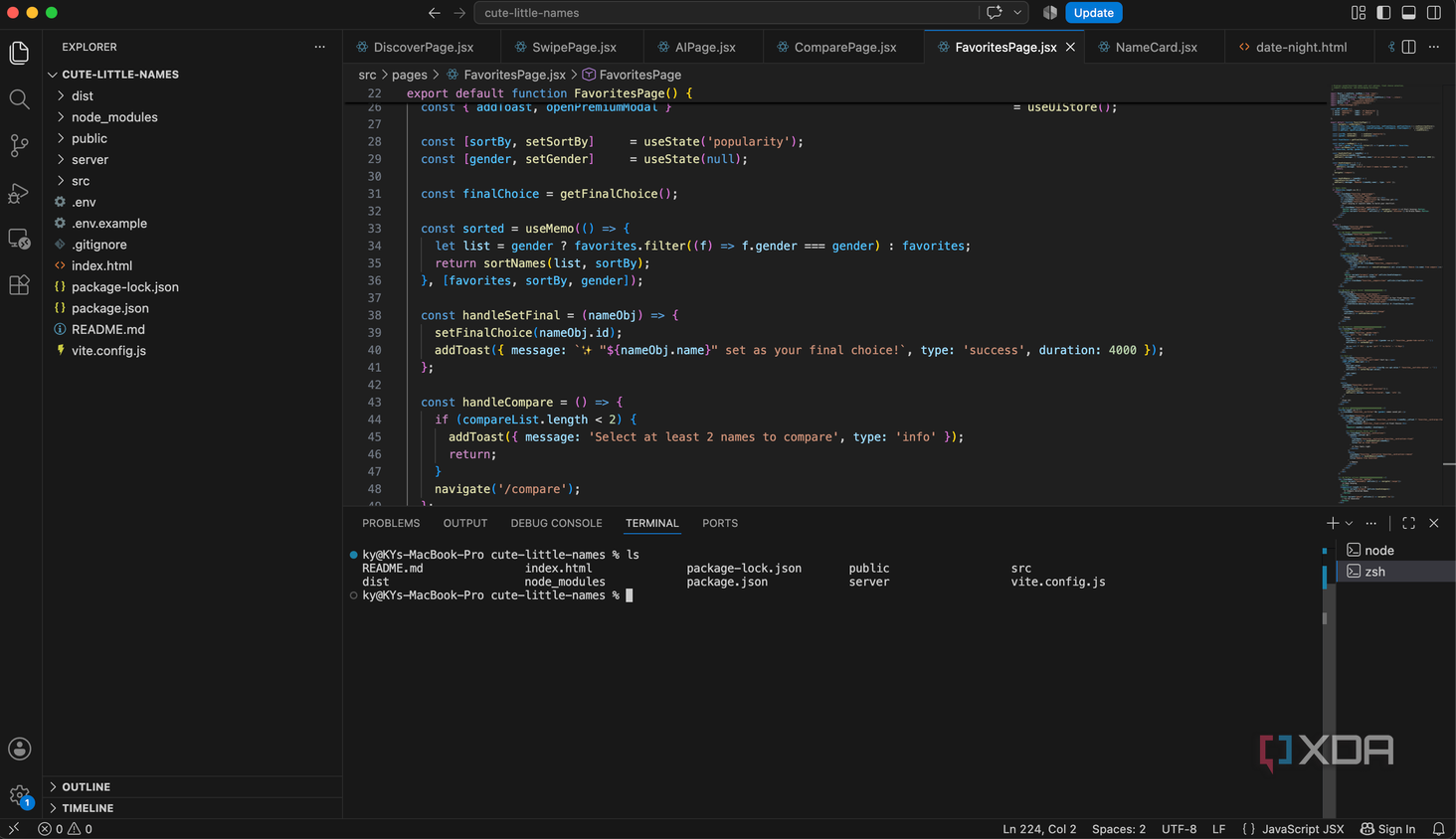Open the Search view in activity bar
Viewport: 1456px width, 839px height.
pos(19,98)
